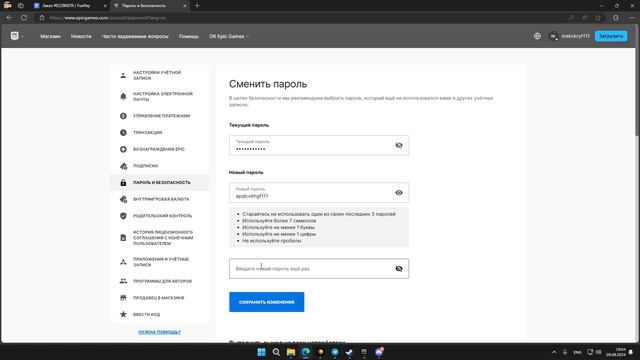Open File Explorer from the taskbar
This screenshot has height=360, width=640.
tap(291, 352)
